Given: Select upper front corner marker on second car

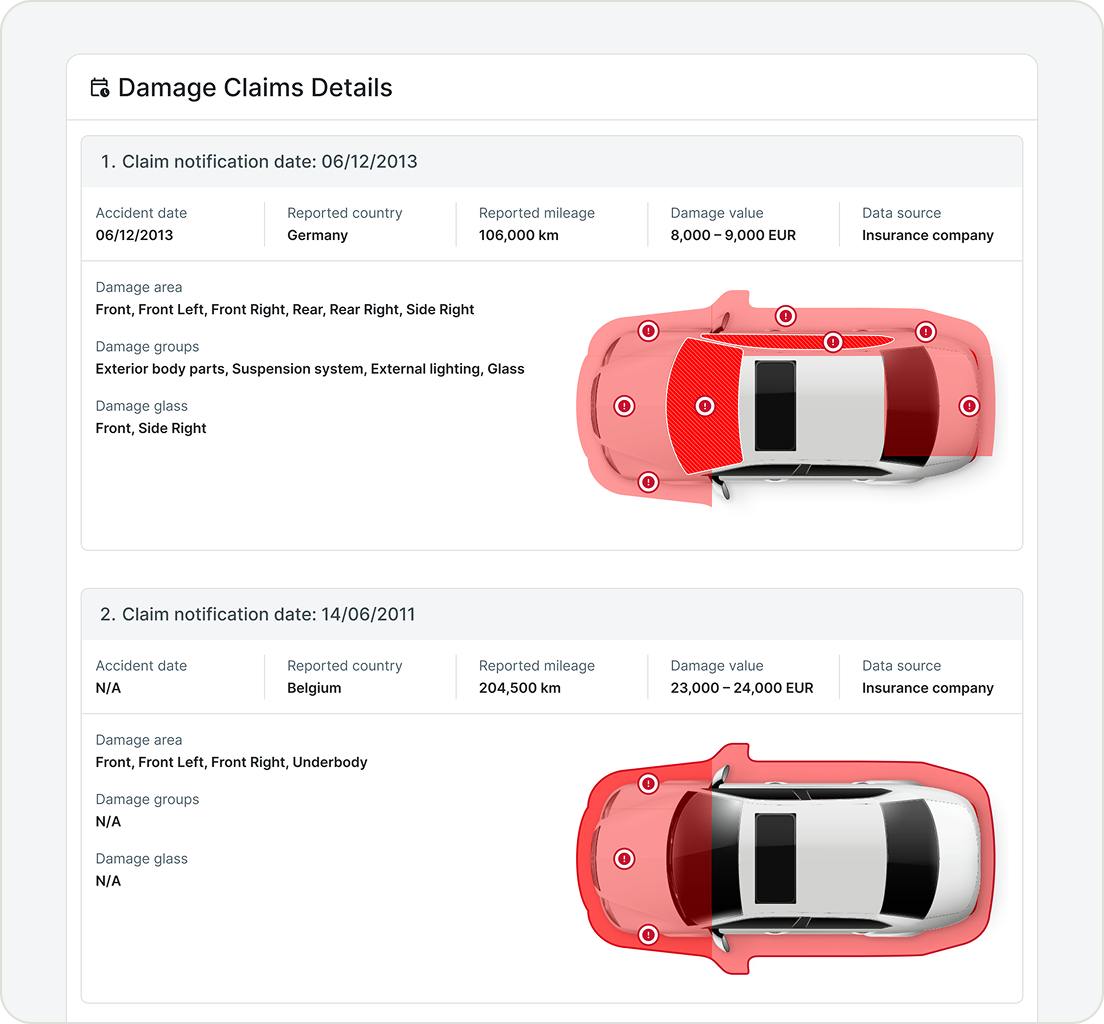Looking at the screenshot, I should (x=648, y=784).
